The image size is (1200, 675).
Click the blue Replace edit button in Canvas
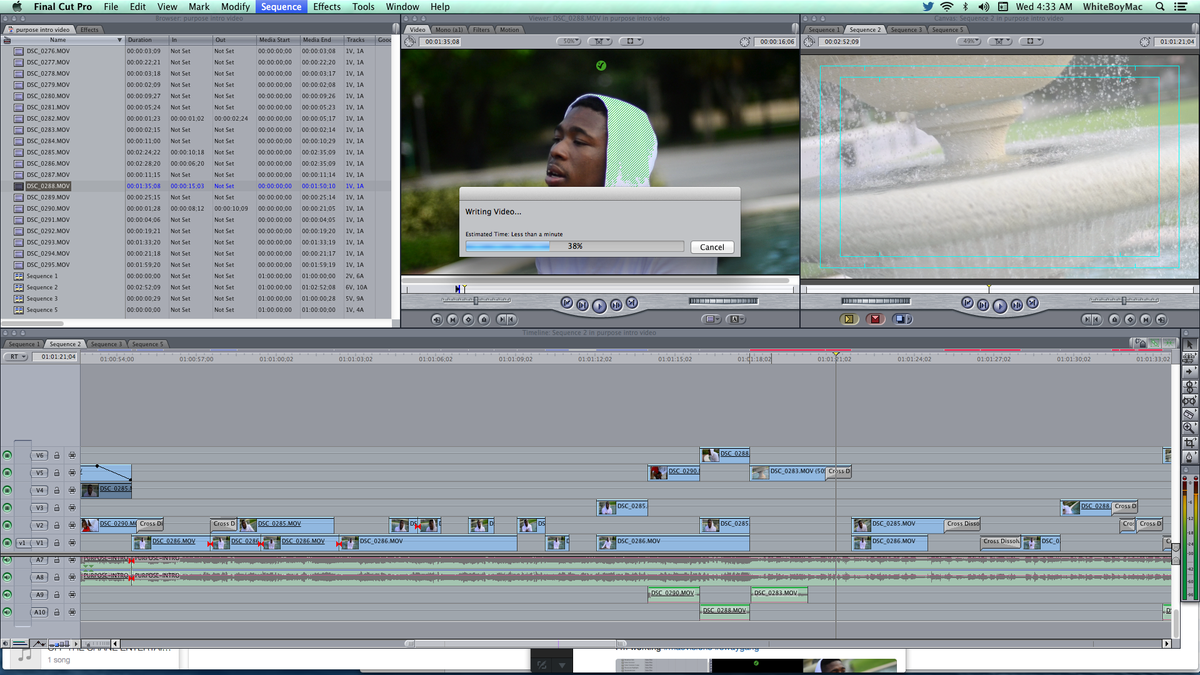click(902, 319)
